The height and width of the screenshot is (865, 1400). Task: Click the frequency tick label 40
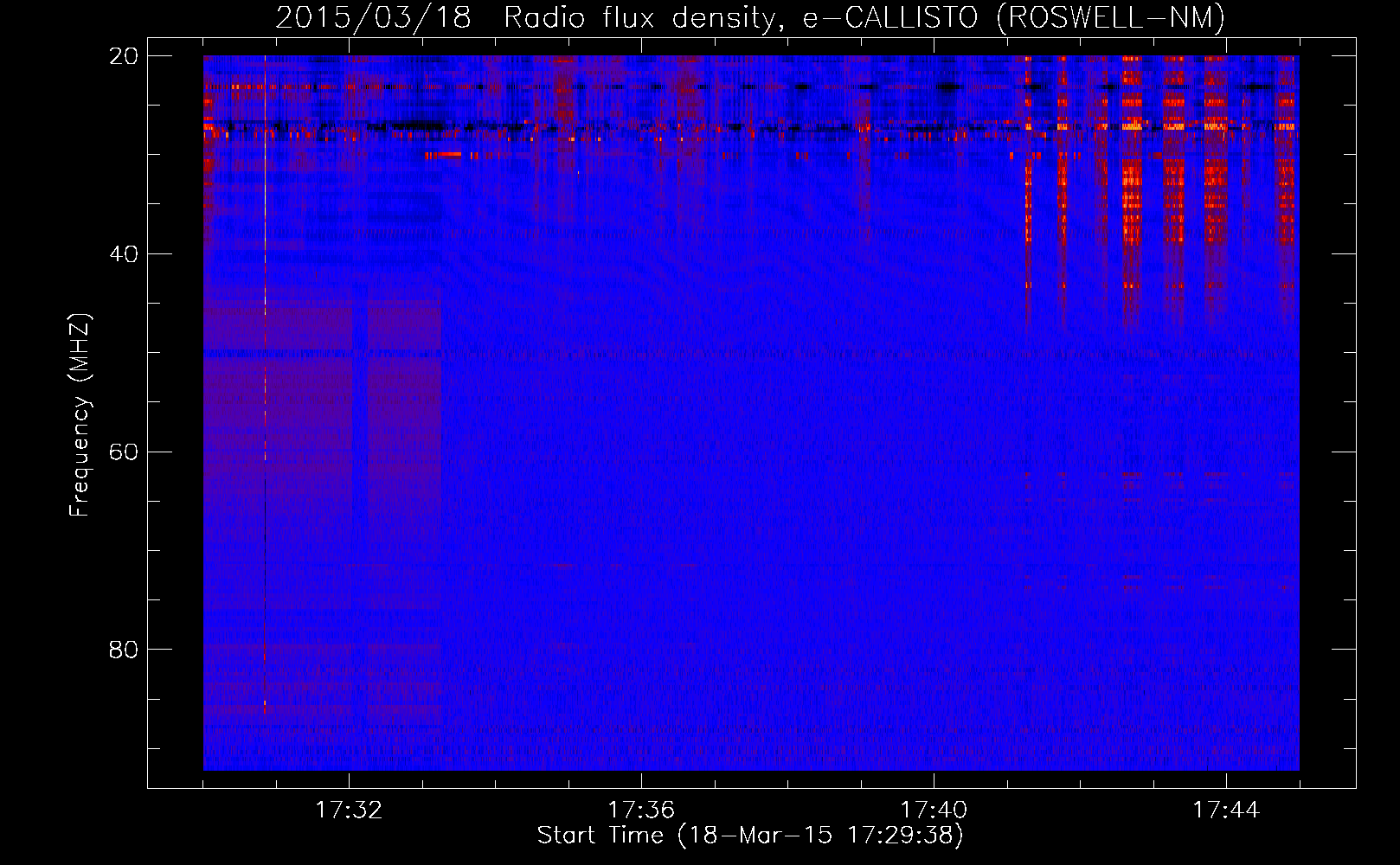pos(123,254)
